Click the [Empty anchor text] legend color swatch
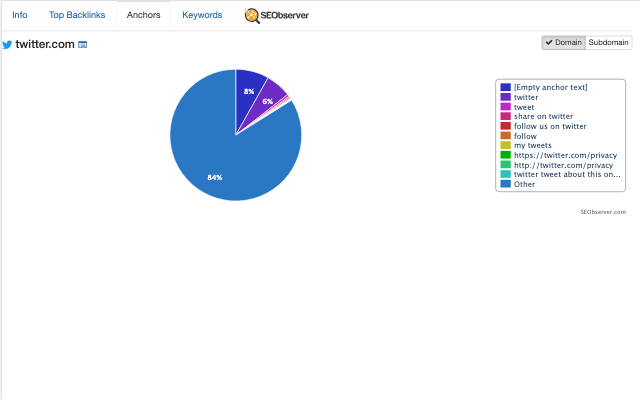The image size is (640, 400). click(x=505, y=87)
